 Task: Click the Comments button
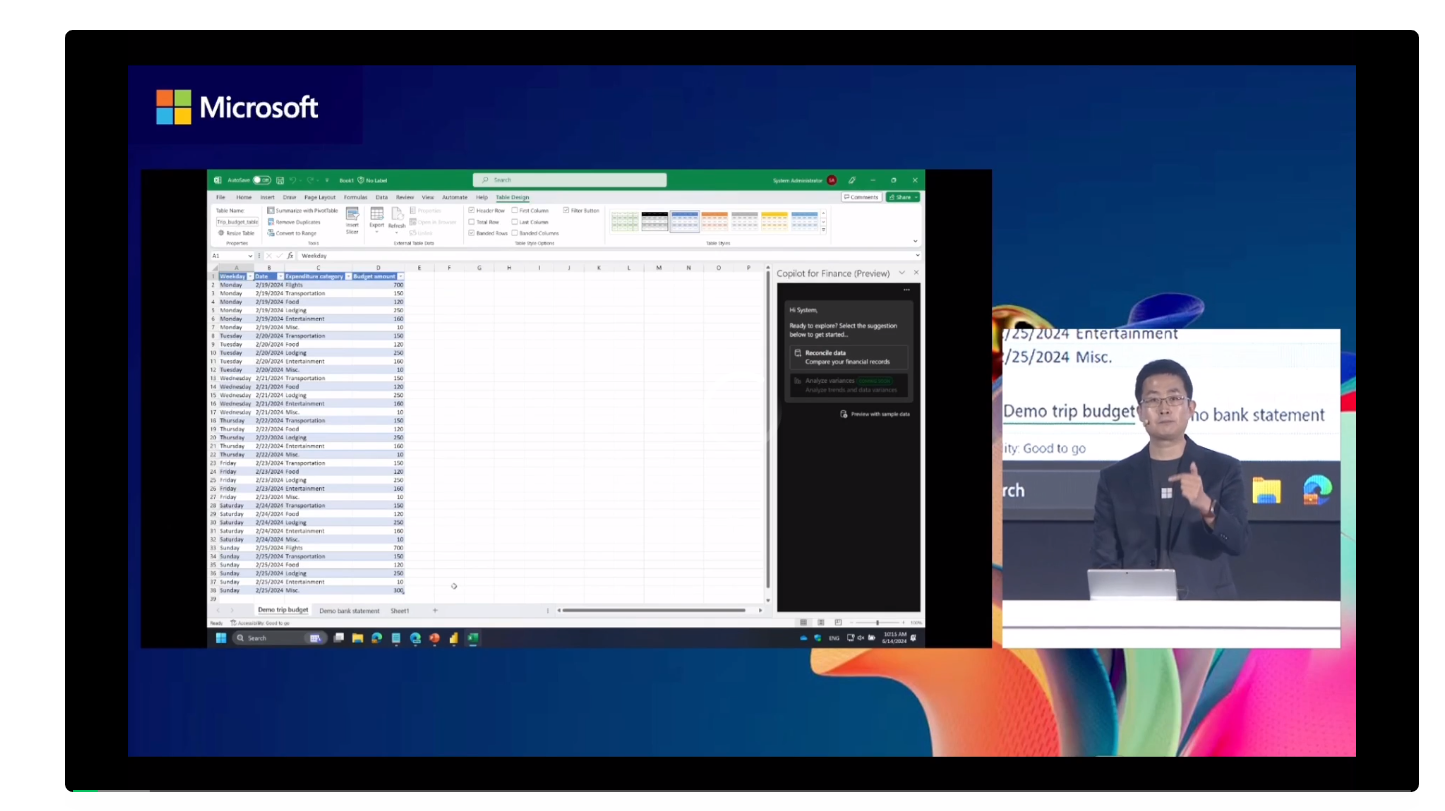[861, 197]
